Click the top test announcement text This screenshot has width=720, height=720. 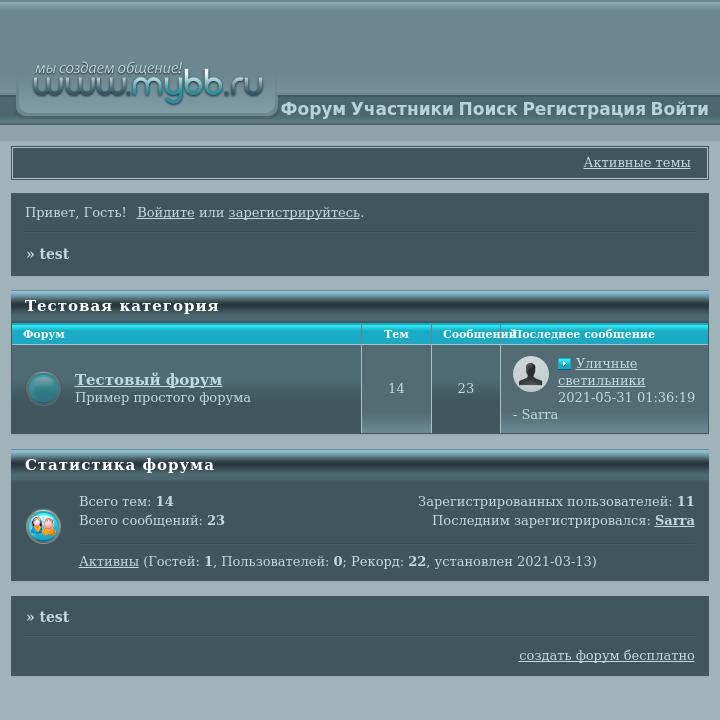click(x=54, y=253)
